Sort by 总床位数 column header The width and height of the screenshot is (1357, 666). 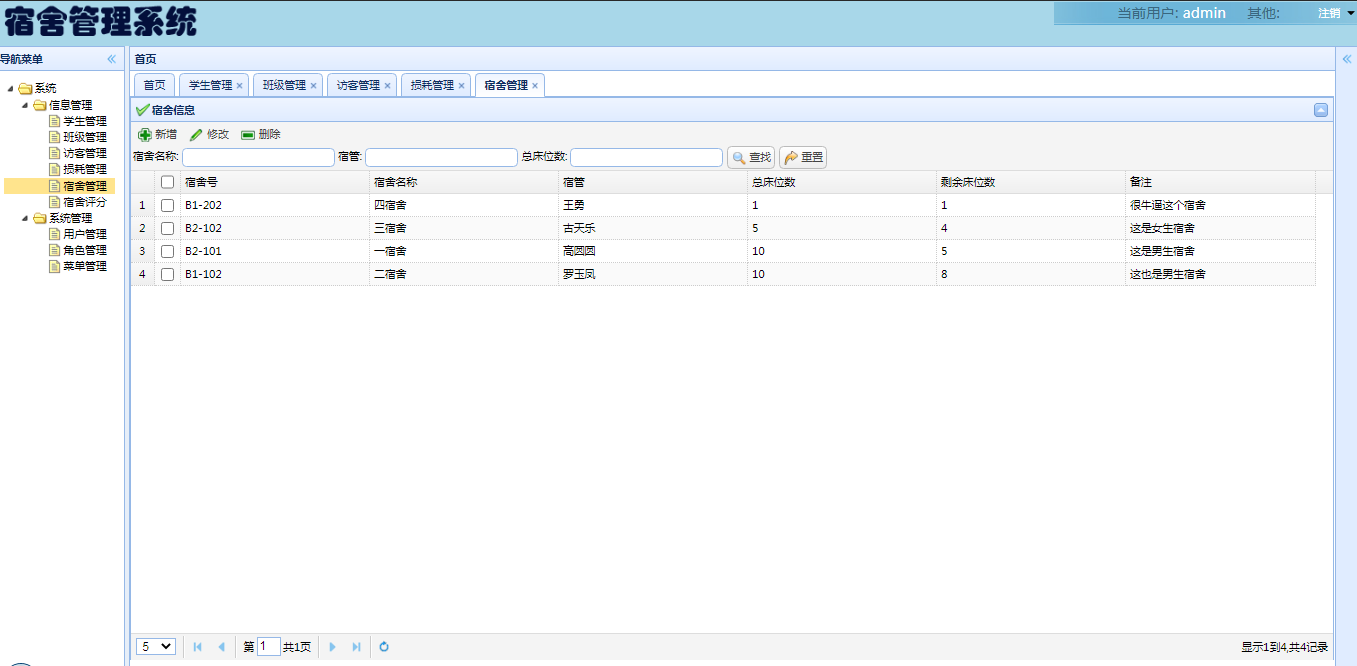(x=841, y=182)
